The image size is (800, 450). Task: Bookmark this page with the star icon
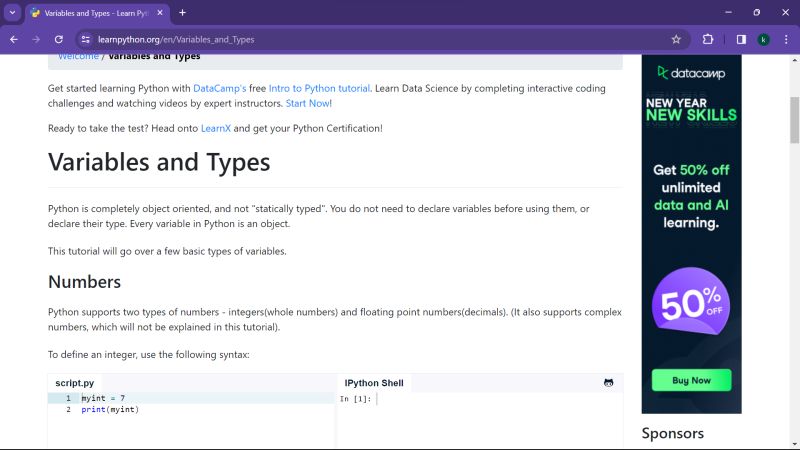tap(676, 39)
